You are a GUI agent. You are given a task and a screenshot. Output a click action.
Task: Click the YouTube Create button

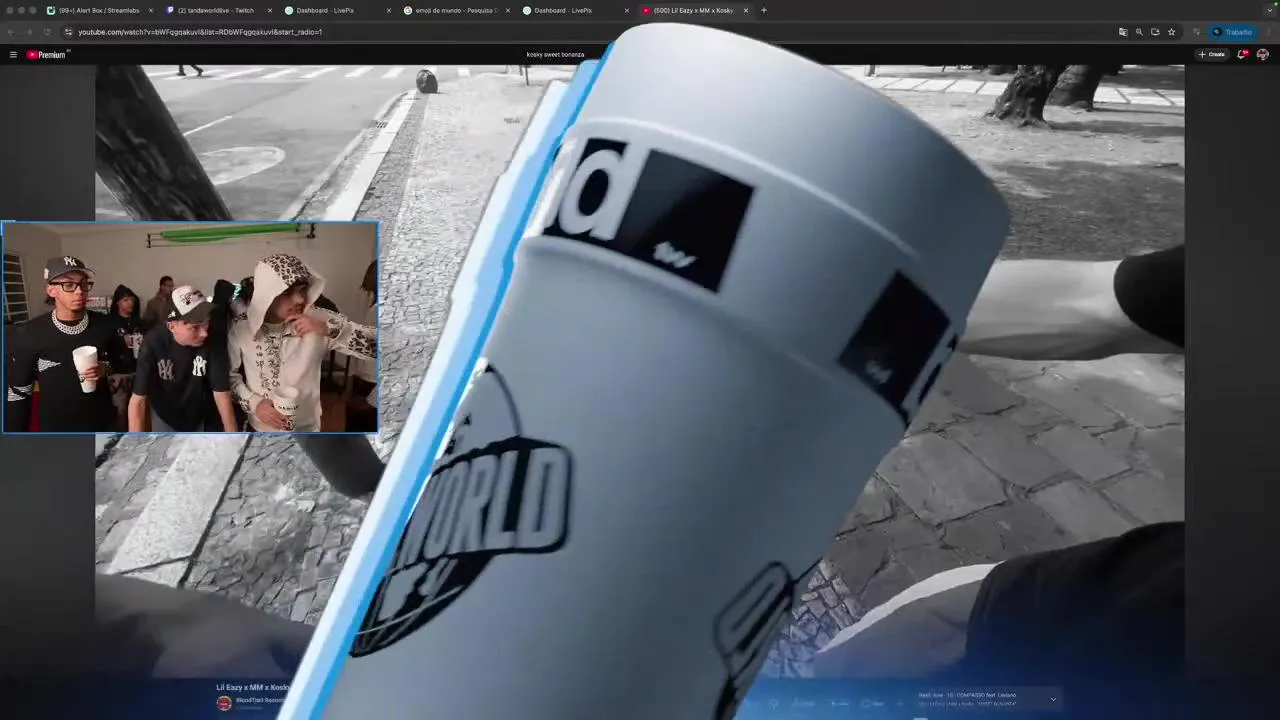1211,54
